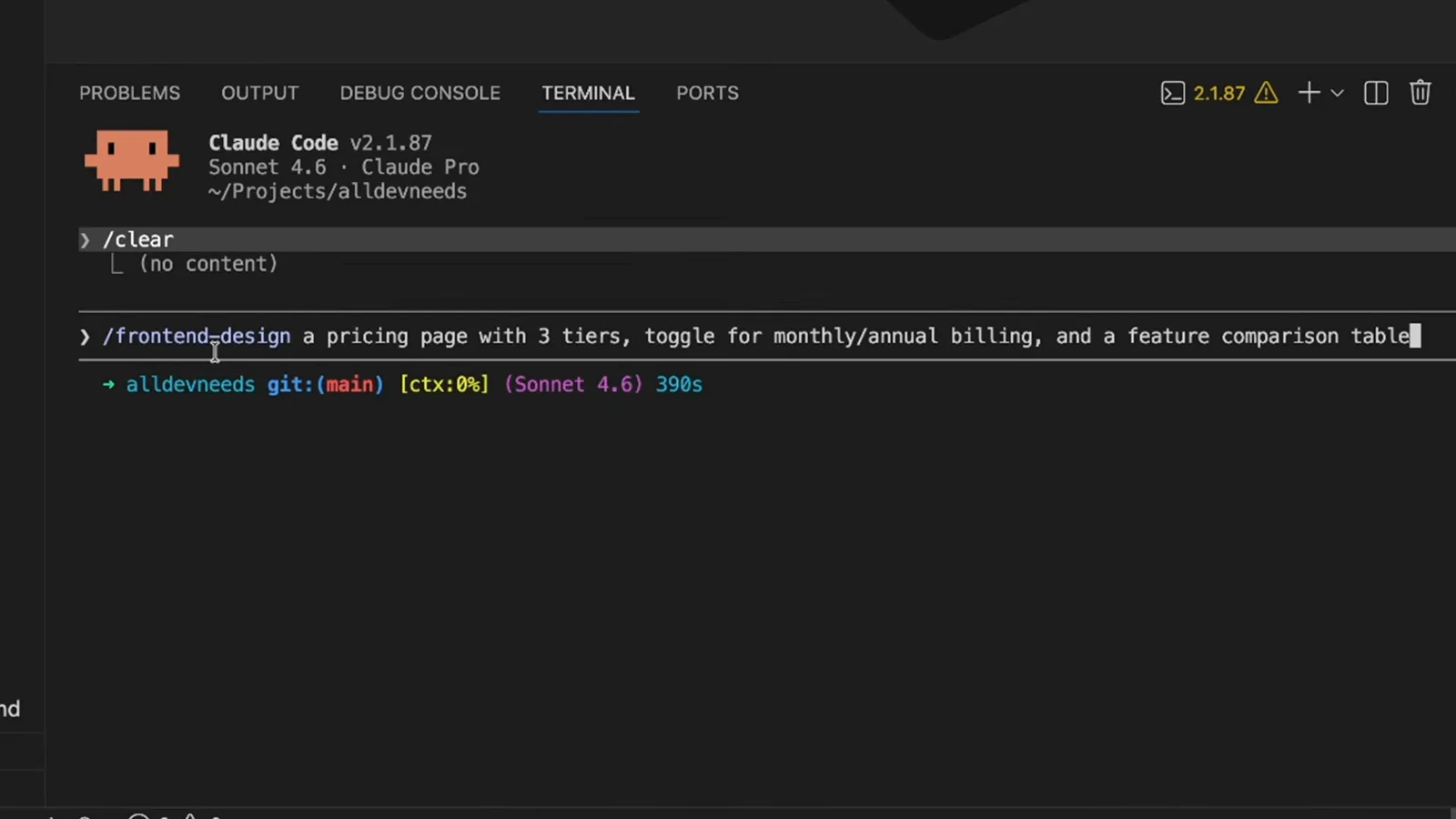Create a new terminal with plus icon

click(x=1309, y=93)
